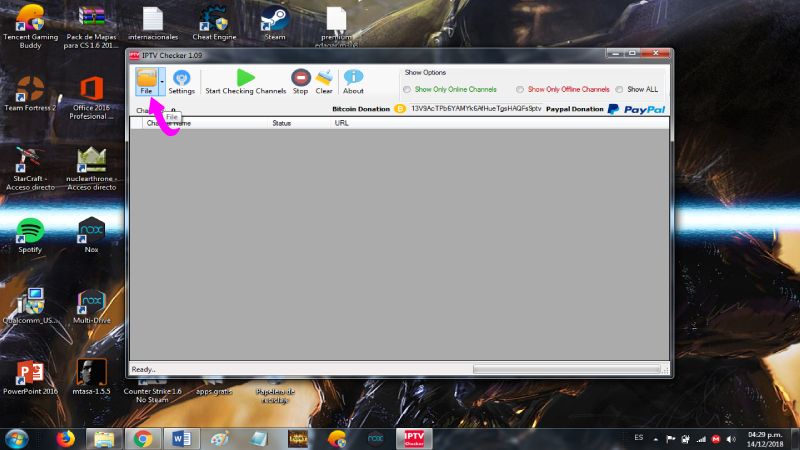Open the File button in the toolbar

point(146,80)
